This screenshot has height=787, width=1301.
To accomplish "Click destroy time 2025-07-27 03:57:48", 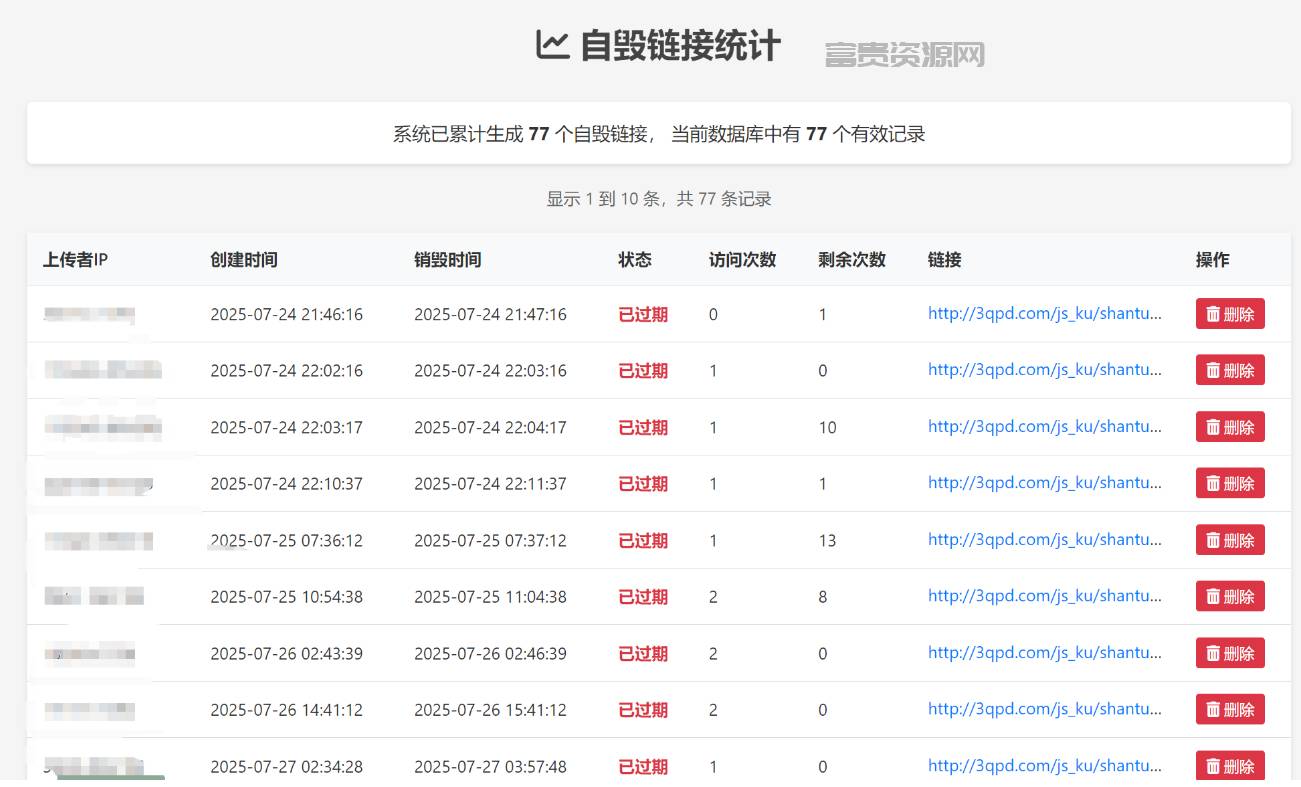I will [x=490, y=766].
